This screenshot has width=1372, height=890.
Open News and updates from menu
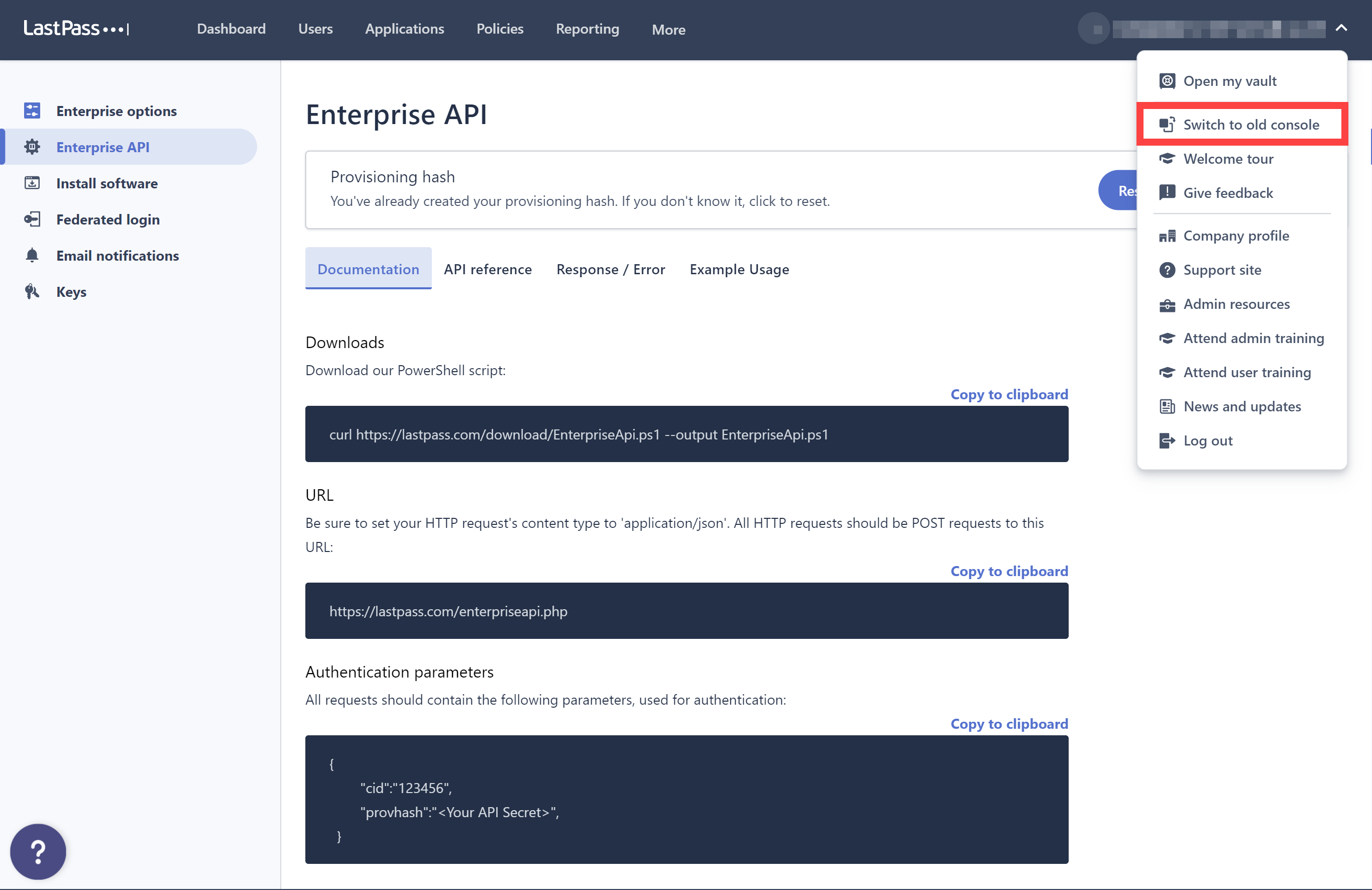pos(1242,406)
